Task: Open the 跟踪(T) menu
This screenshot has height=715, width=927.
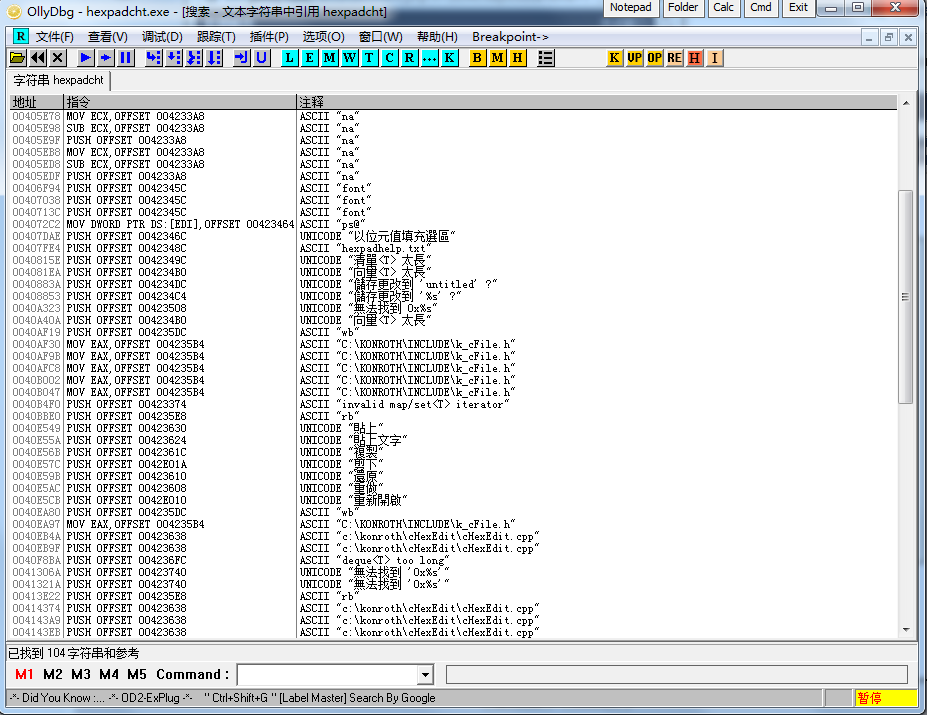Action: (x=216, y=37)
